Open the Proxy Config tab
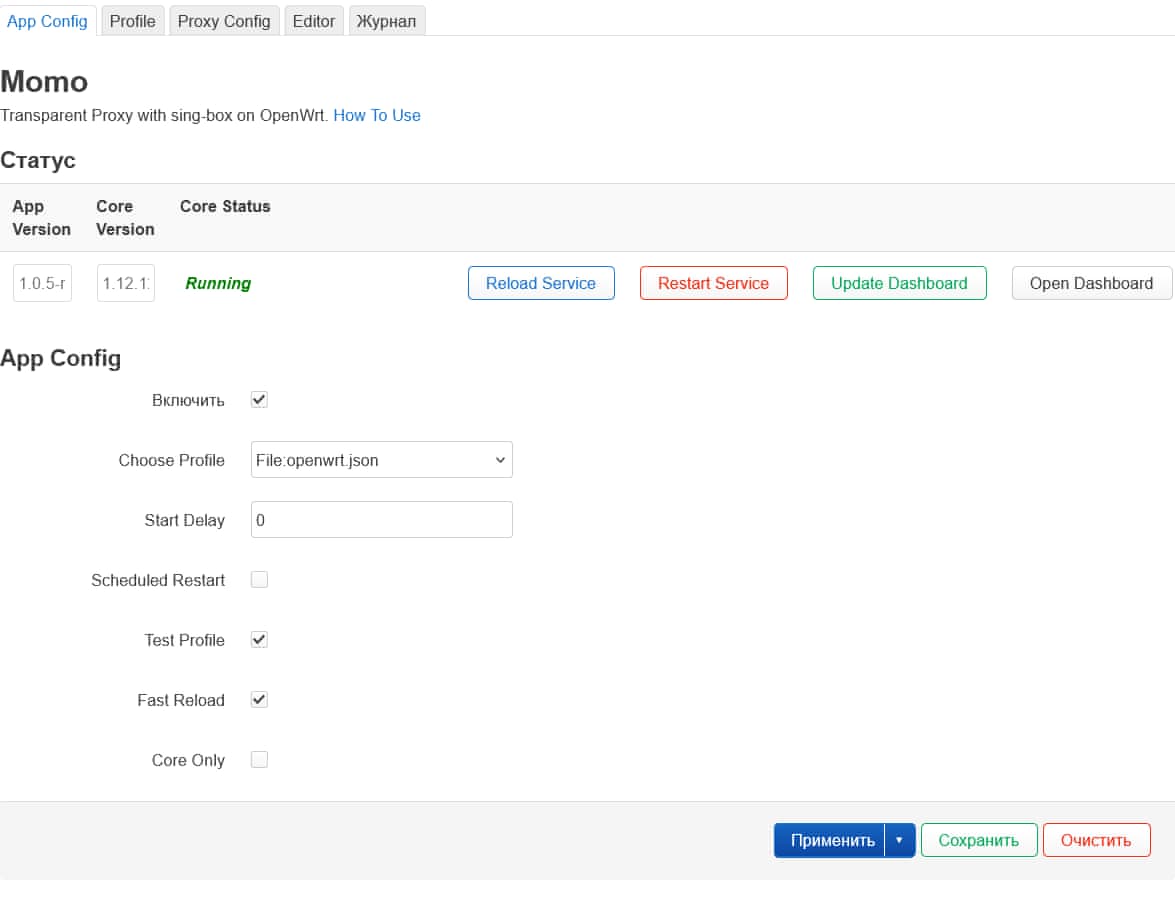Viewport: 1175px width, 902px height. click(x=224, y=21)
